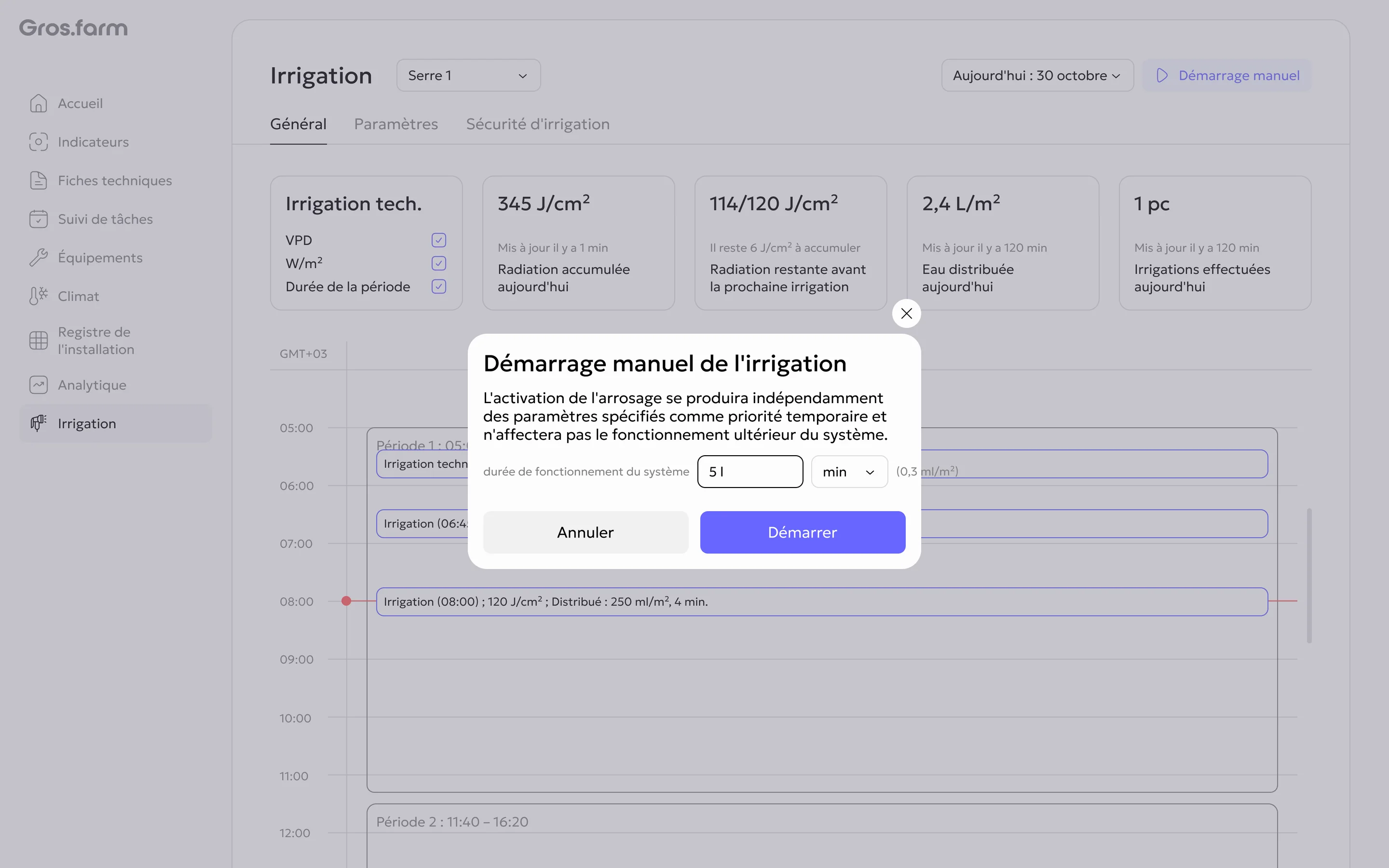Open Analytique in the sidebar
The image size is (1389, 868).
point(115,385)
